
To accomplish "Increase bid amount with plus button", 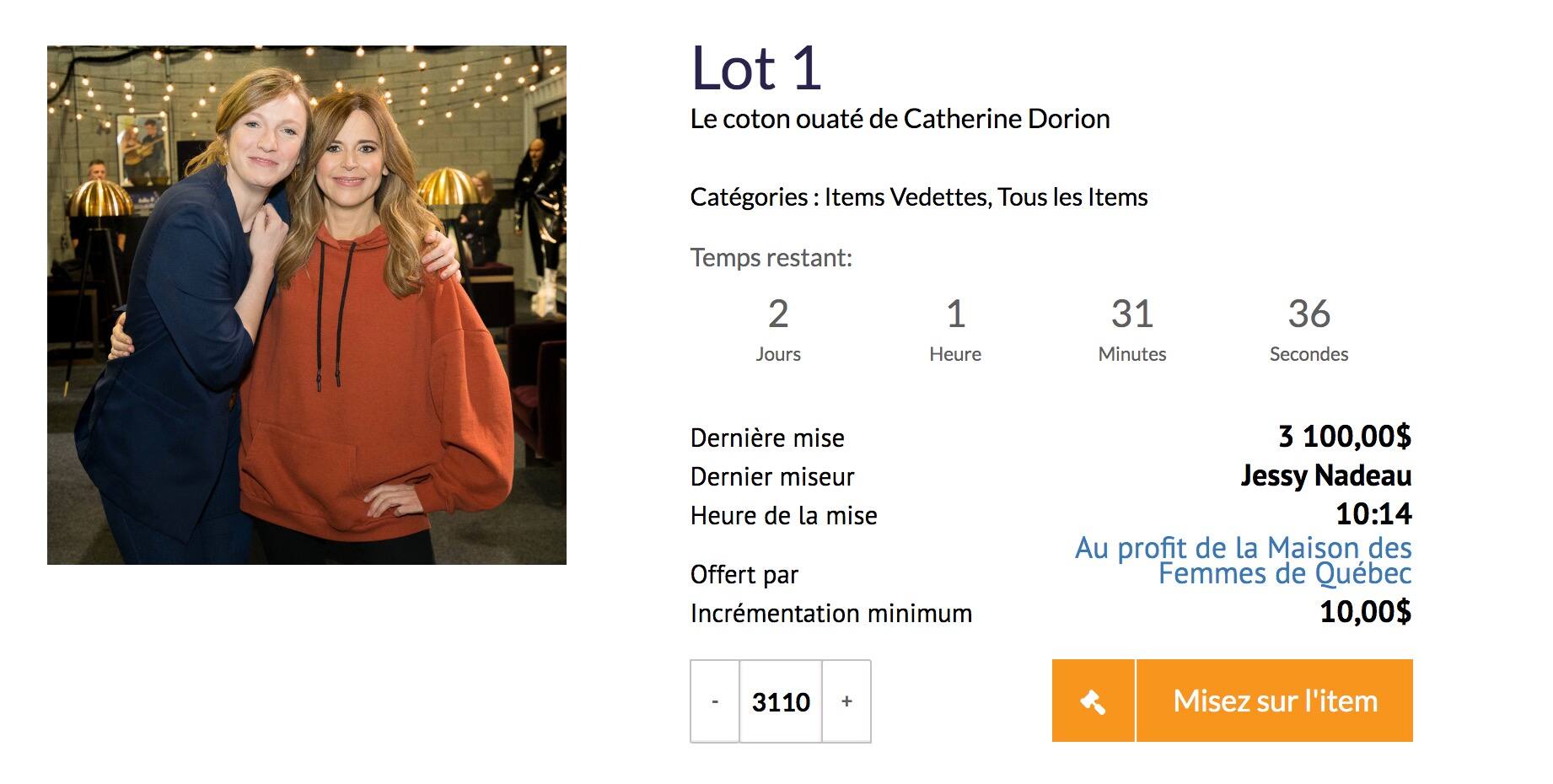I will pyautogui.click(x=846, y=701).
